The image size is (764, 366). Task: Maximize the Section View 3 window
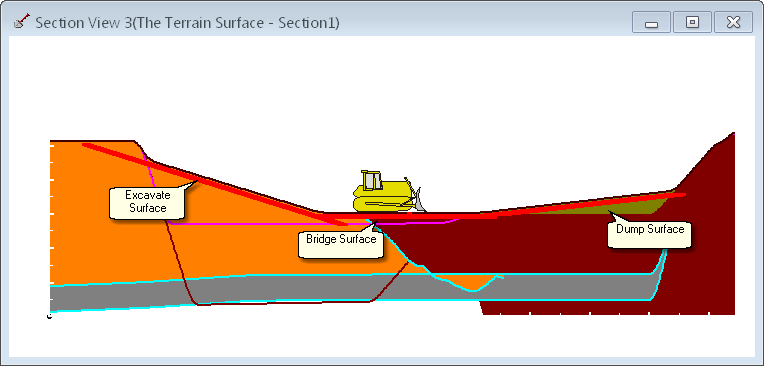click(692, 23)
